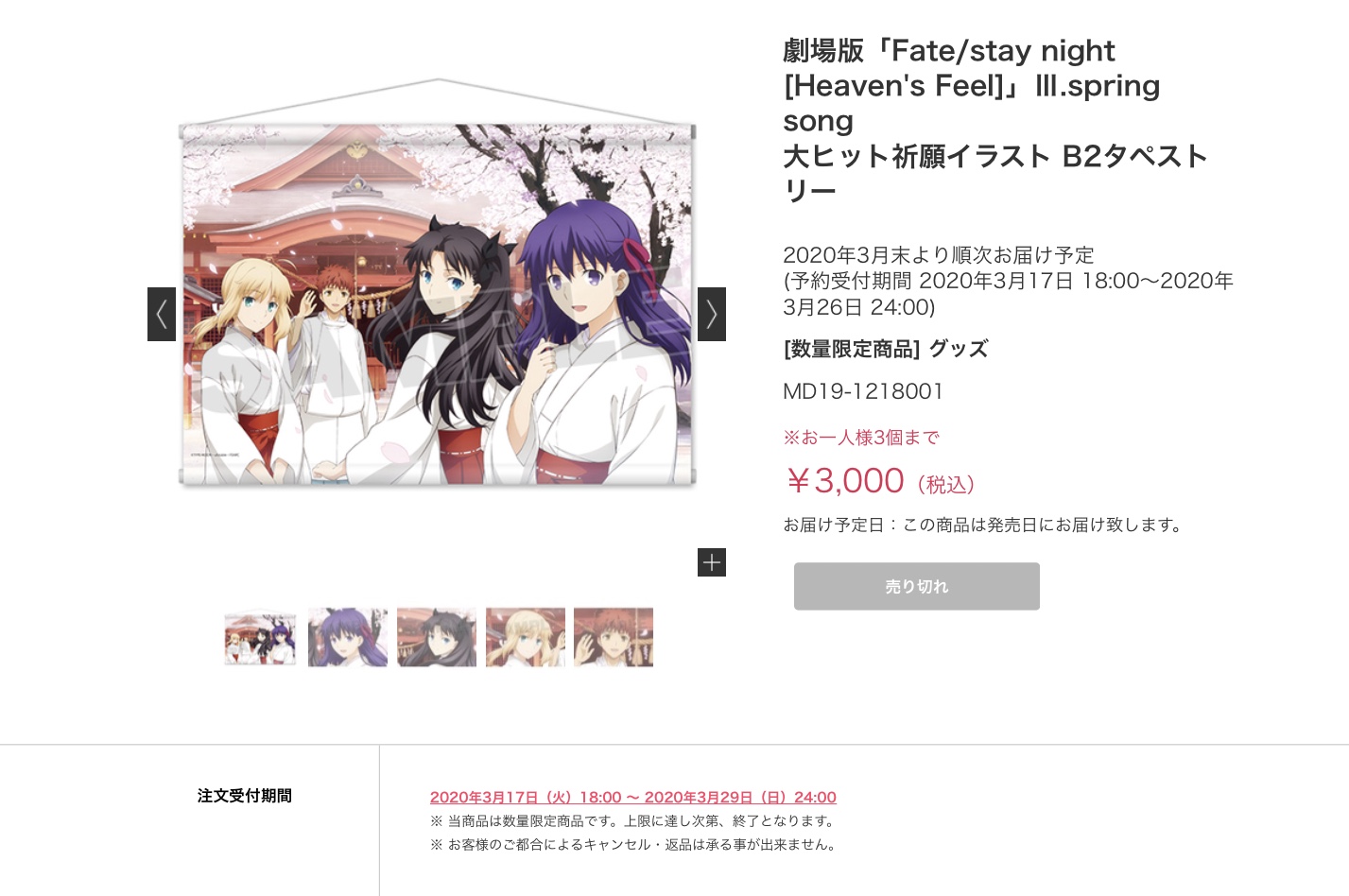The width and height of the screenshot is (1349, 896).
Task: Open the plus zoom icon below image
Action: click(712, 562)
